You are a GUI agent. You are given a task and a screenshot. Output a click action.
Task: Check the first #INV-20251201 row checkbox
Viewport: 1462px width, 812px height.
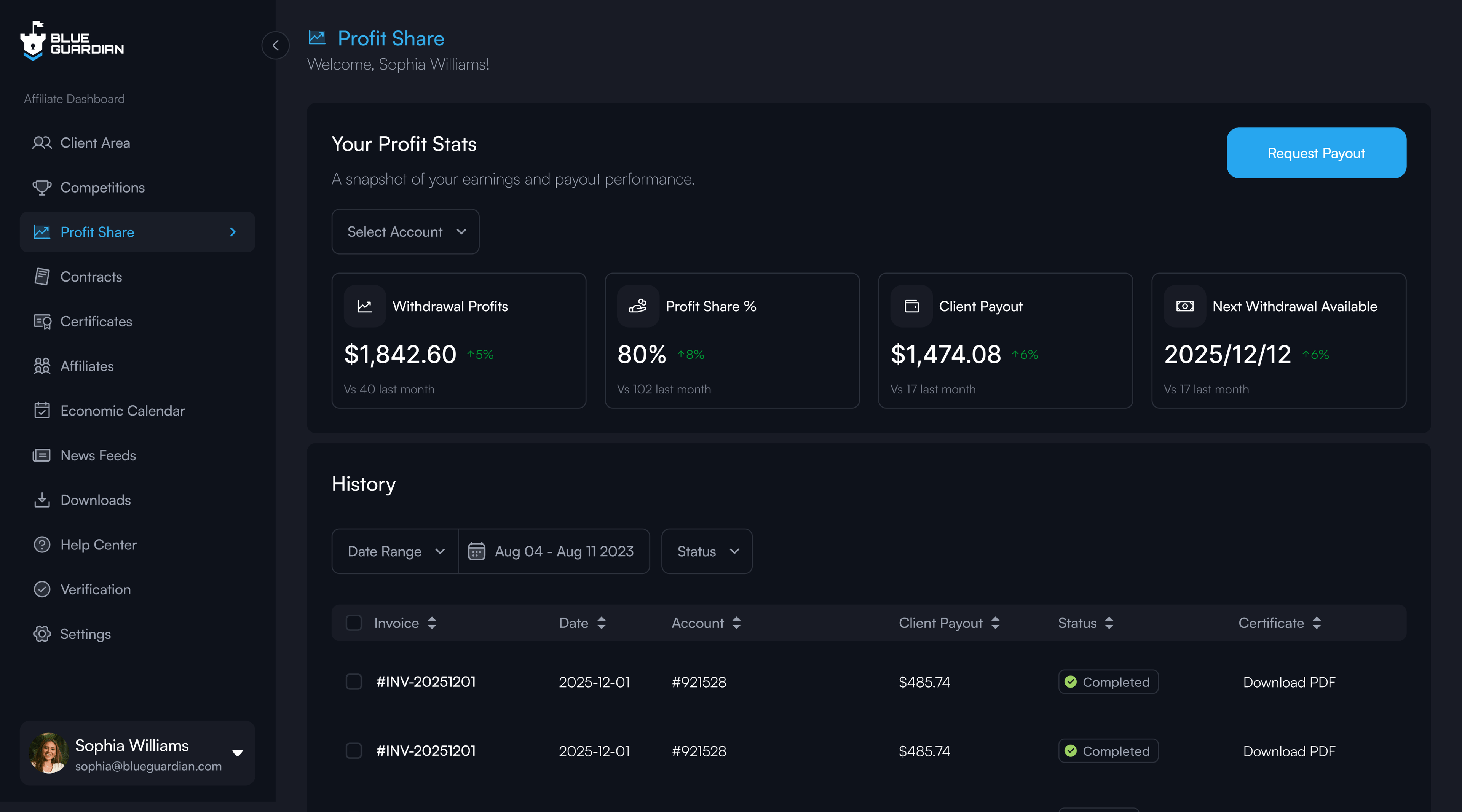[354, 681]
